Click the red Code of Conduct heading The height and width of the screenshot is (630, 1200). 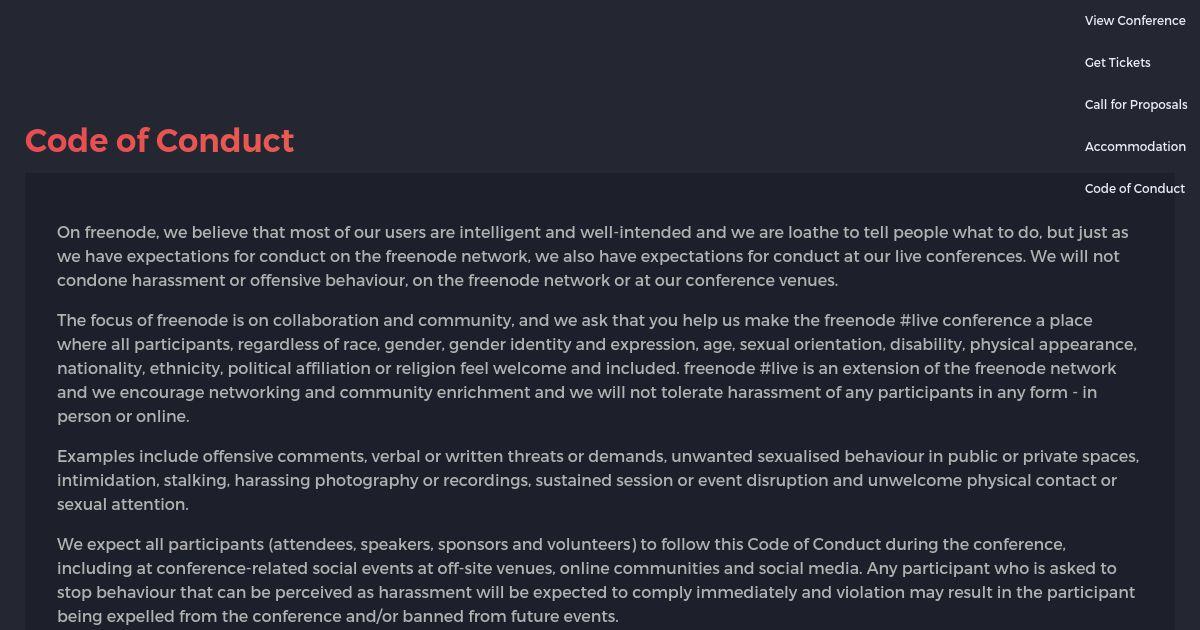point(160,141)
